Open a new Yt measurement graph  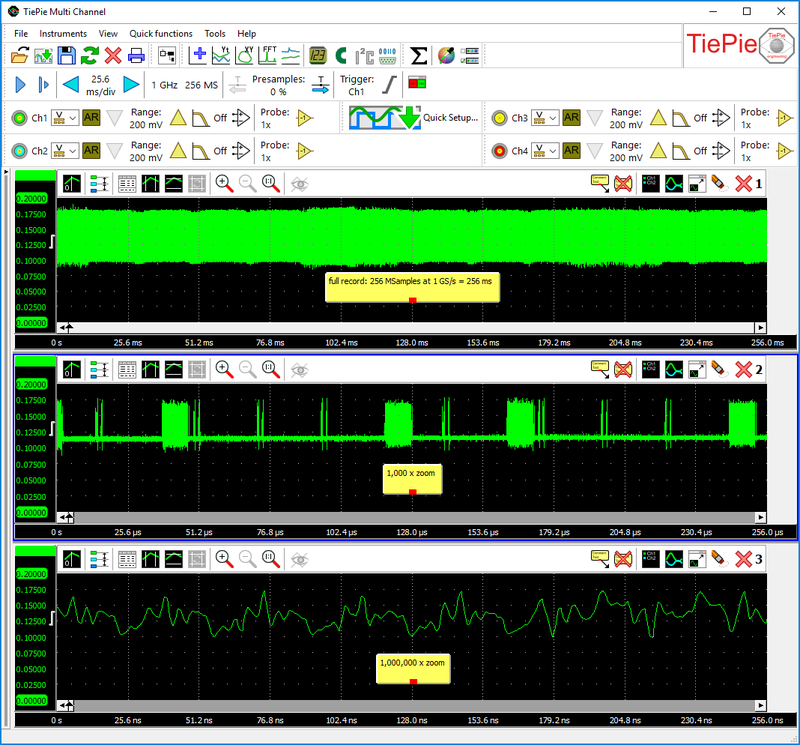click(x=220, y=56)
